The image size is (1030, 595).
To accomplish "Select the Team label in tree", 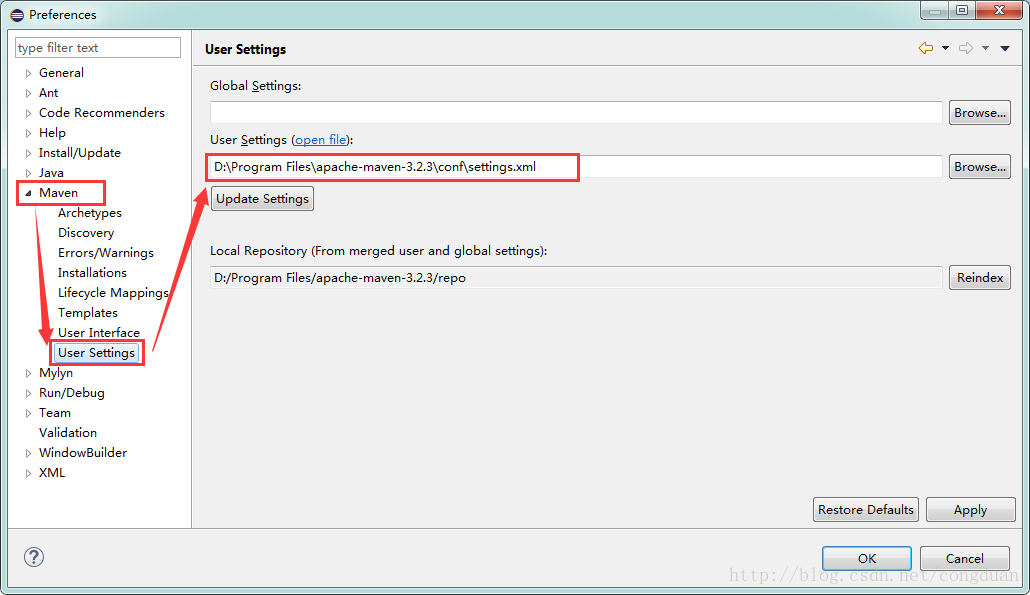I will click(55, 413).
